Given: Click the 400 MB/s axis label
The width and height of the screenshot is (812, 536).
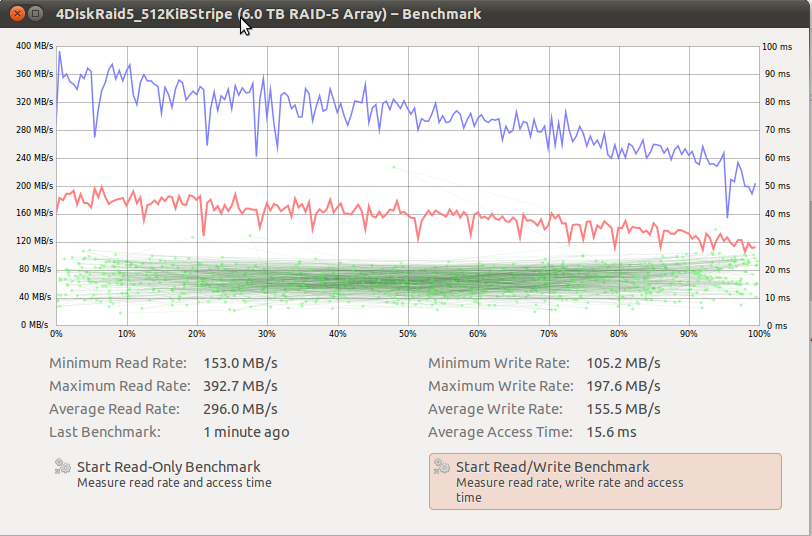Looking at the screenshot, I should (35, 46).
